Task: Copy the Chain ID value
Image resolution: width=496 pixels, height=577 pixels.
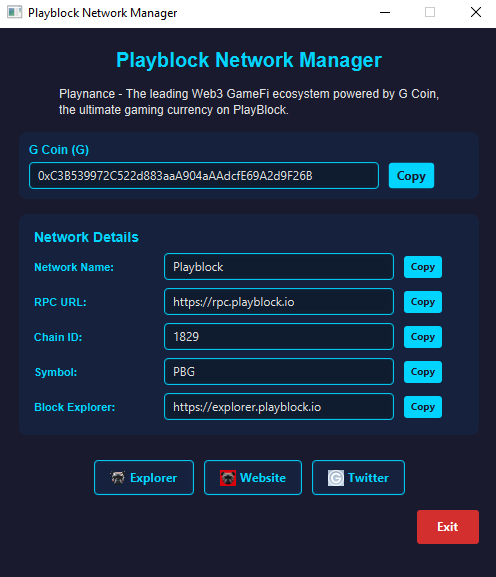Action: tap(423, 337)
